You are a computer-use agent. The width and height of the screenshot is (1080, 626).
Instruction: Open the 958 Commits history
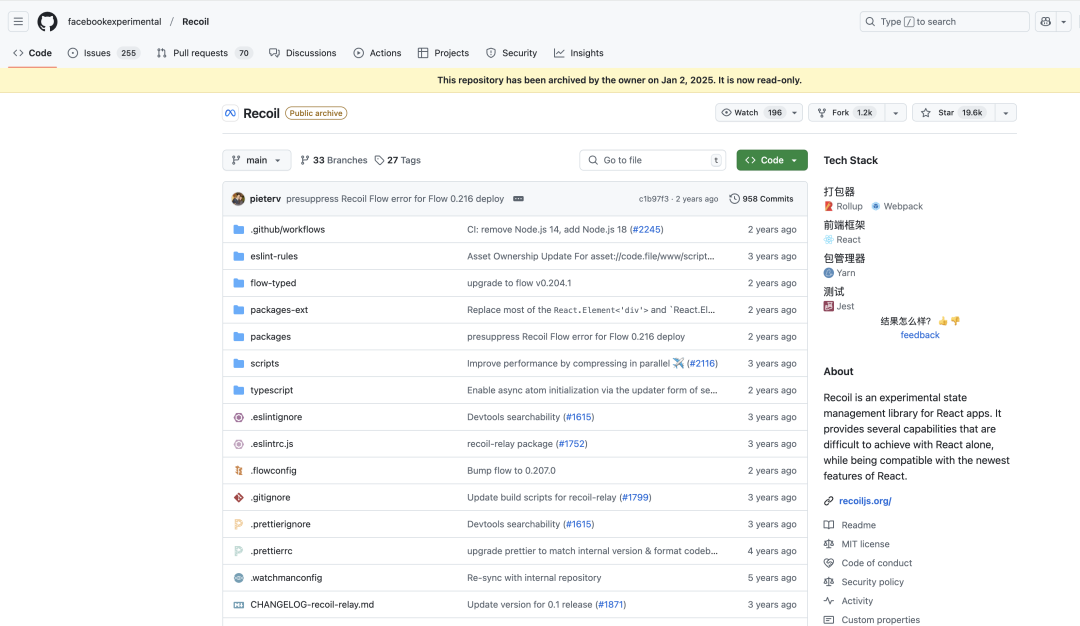tap(761, 199)
